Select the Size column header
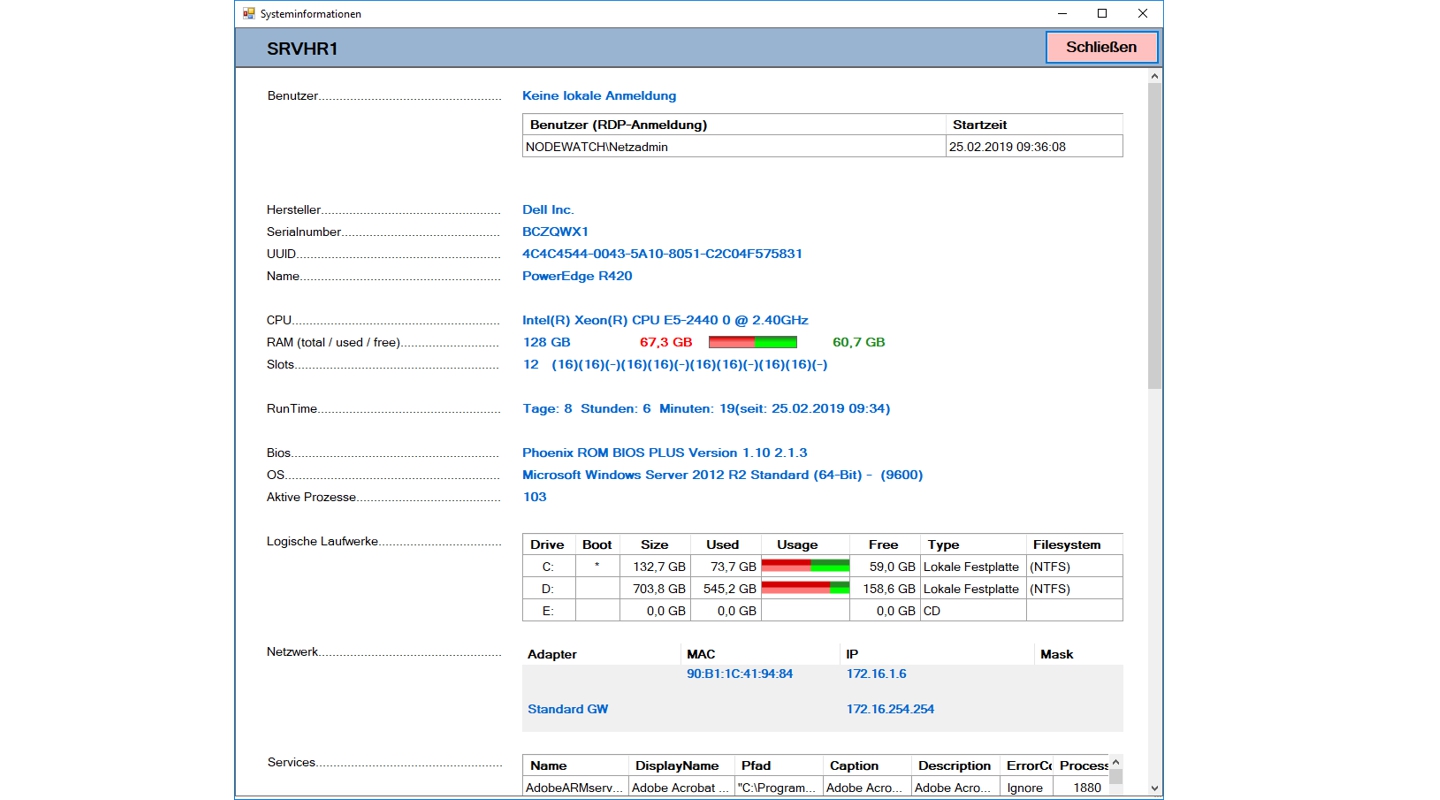This screenshot has width=1440, height=800. click(654, 545)
